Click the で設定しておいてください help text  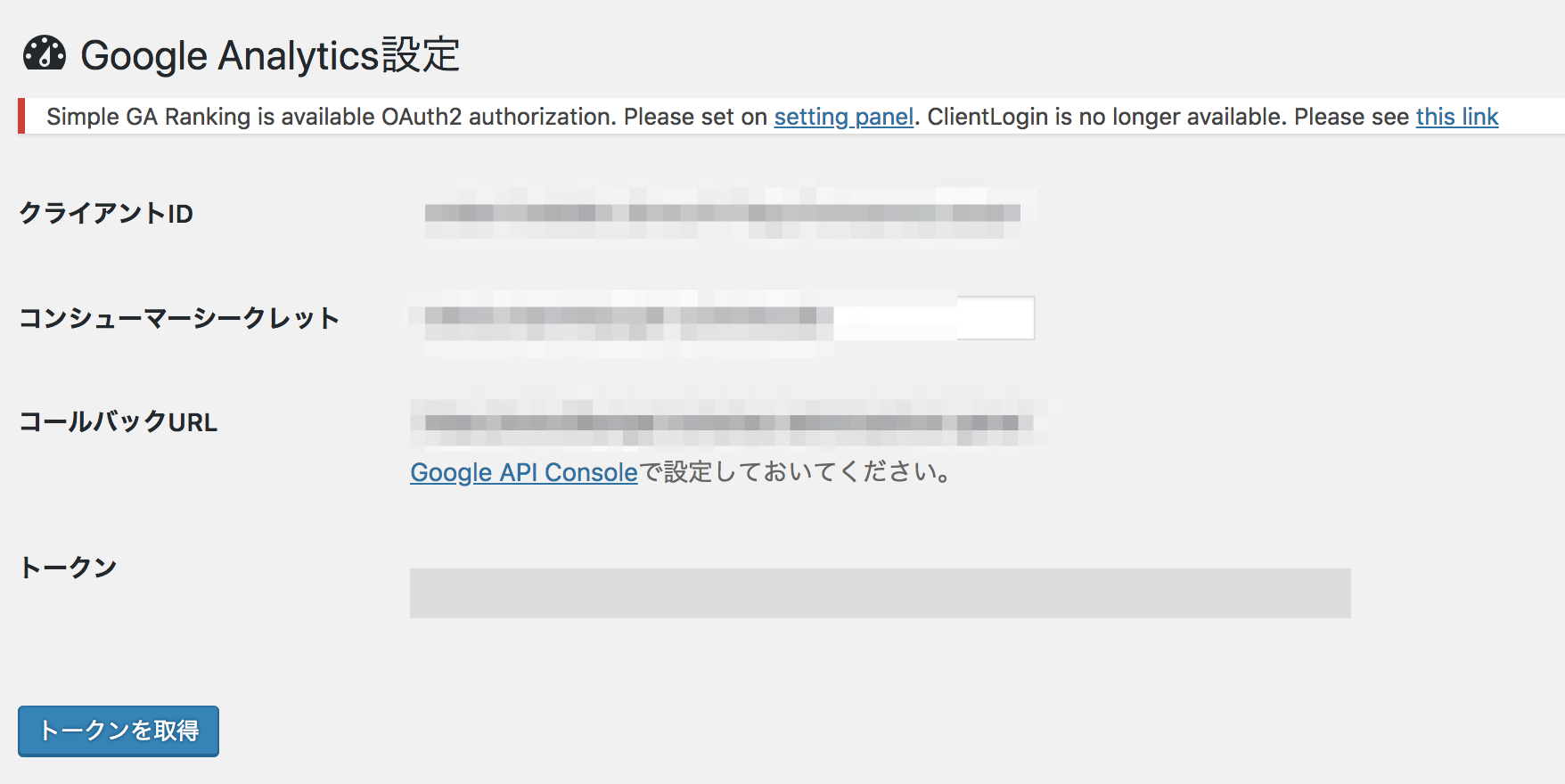coord(796,472)
